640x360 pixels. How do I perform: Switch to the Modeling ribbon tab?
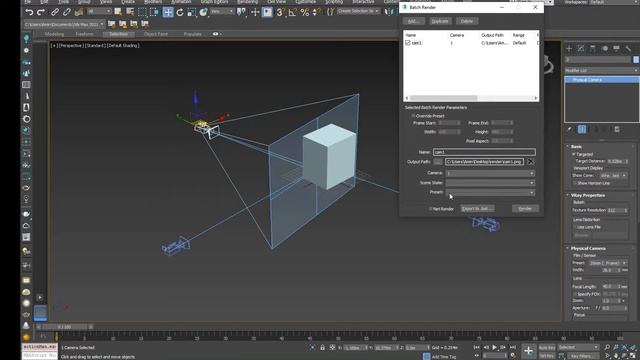pos(54,34)
